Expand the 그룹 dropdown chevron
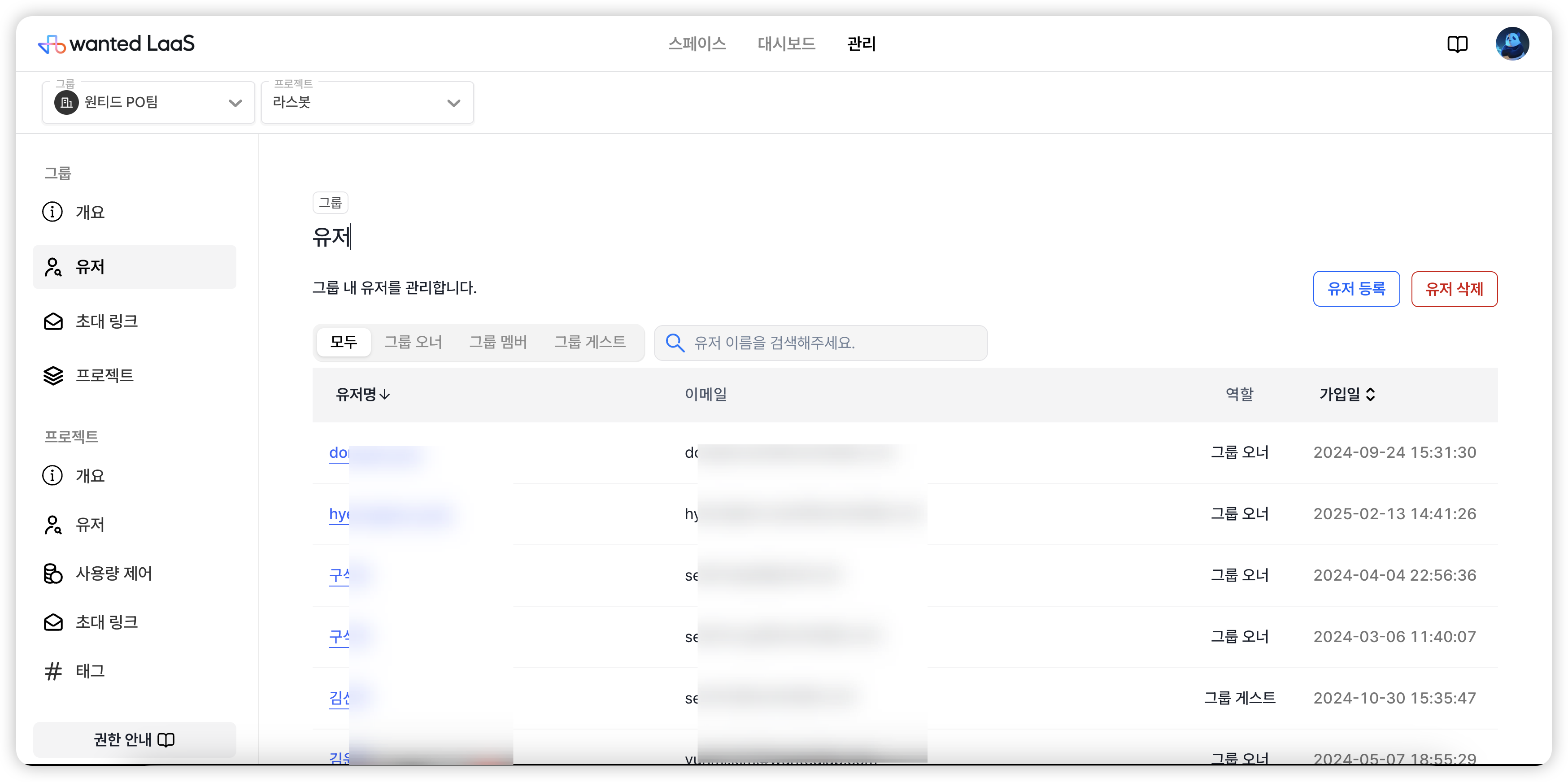 pyautogui.click(x=235, y=103)
